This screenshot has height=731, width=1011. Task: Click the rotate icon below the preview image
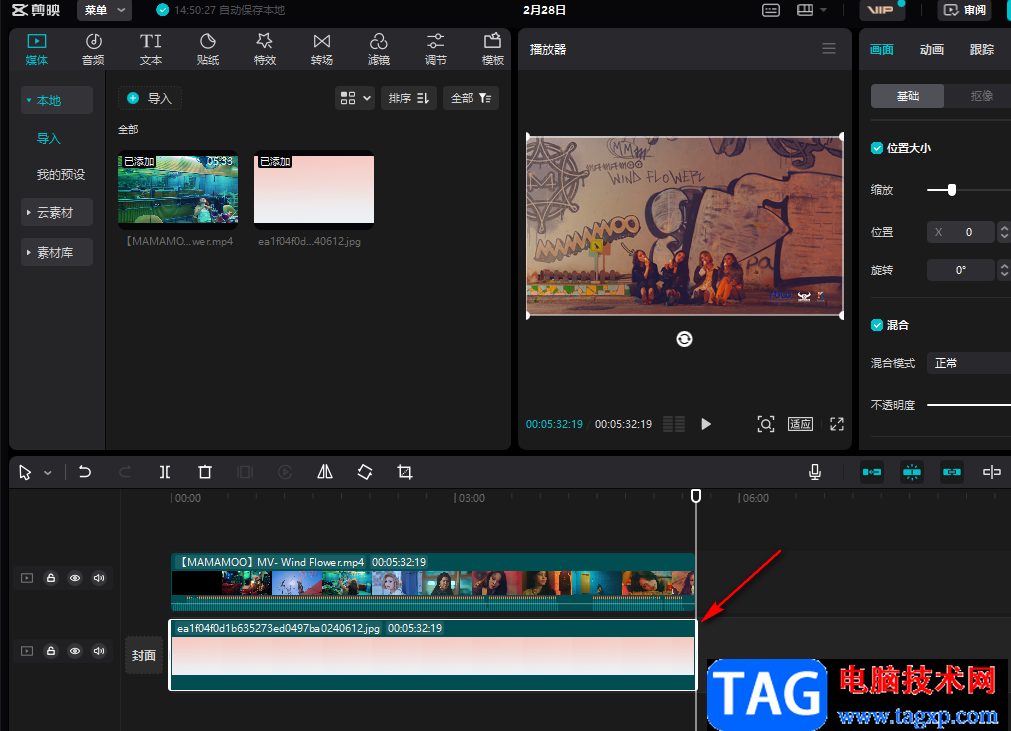[684, 339]
